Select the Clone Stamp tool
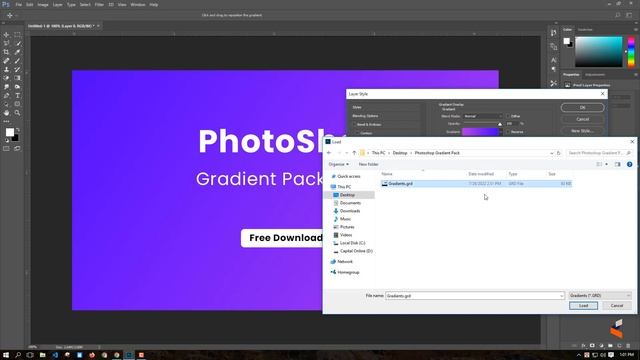The image size is (640, 360). pyautogui.click(x=6, y=69)
